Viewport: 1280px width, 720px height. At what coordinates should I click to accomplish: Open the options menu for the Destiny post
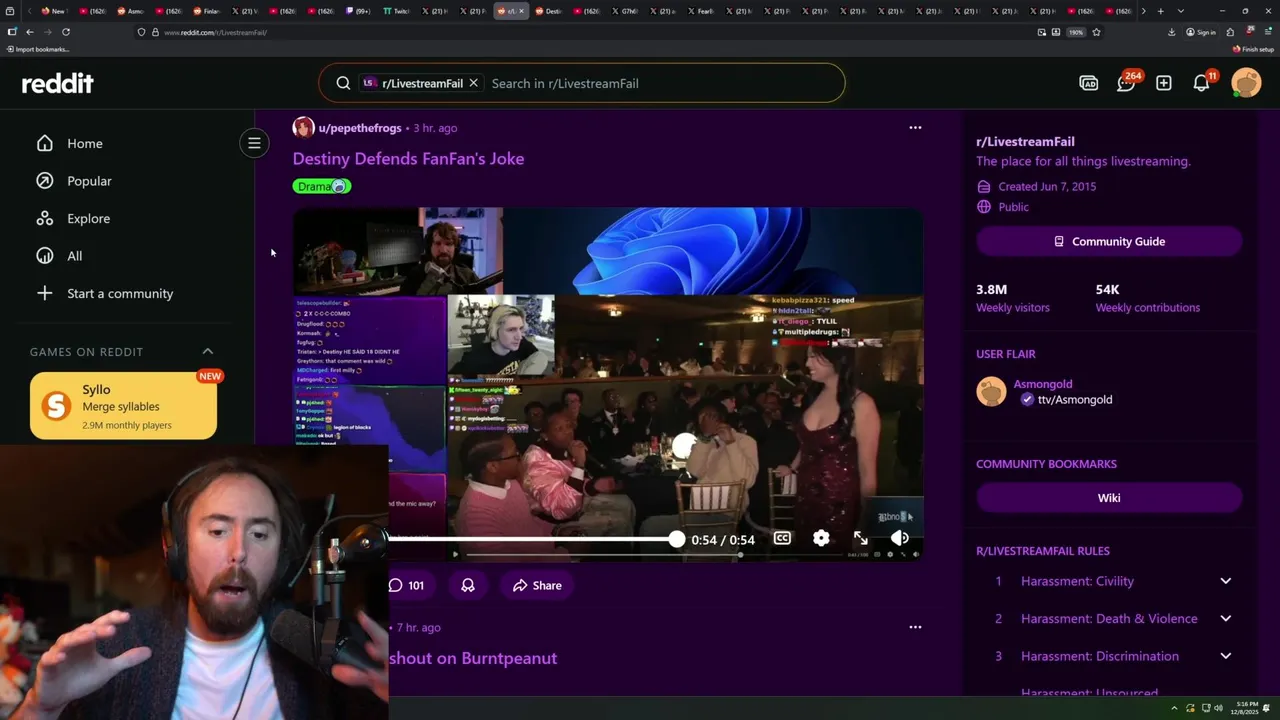click(x=915, y=128)
